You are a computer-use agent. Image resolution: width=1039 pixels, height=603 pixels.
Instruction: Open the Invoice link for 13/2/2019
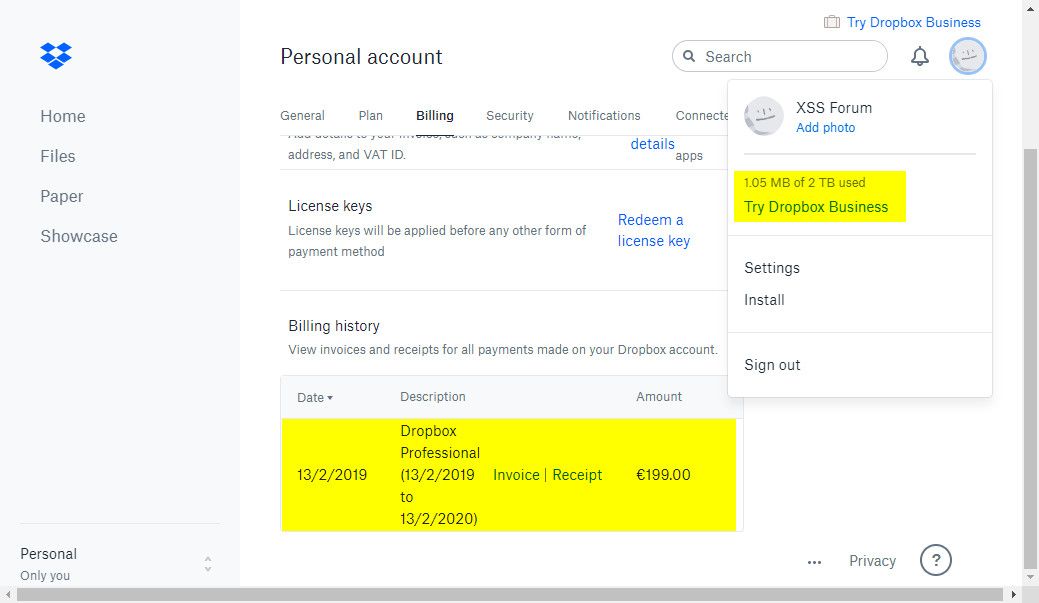(x=516, y=475)
